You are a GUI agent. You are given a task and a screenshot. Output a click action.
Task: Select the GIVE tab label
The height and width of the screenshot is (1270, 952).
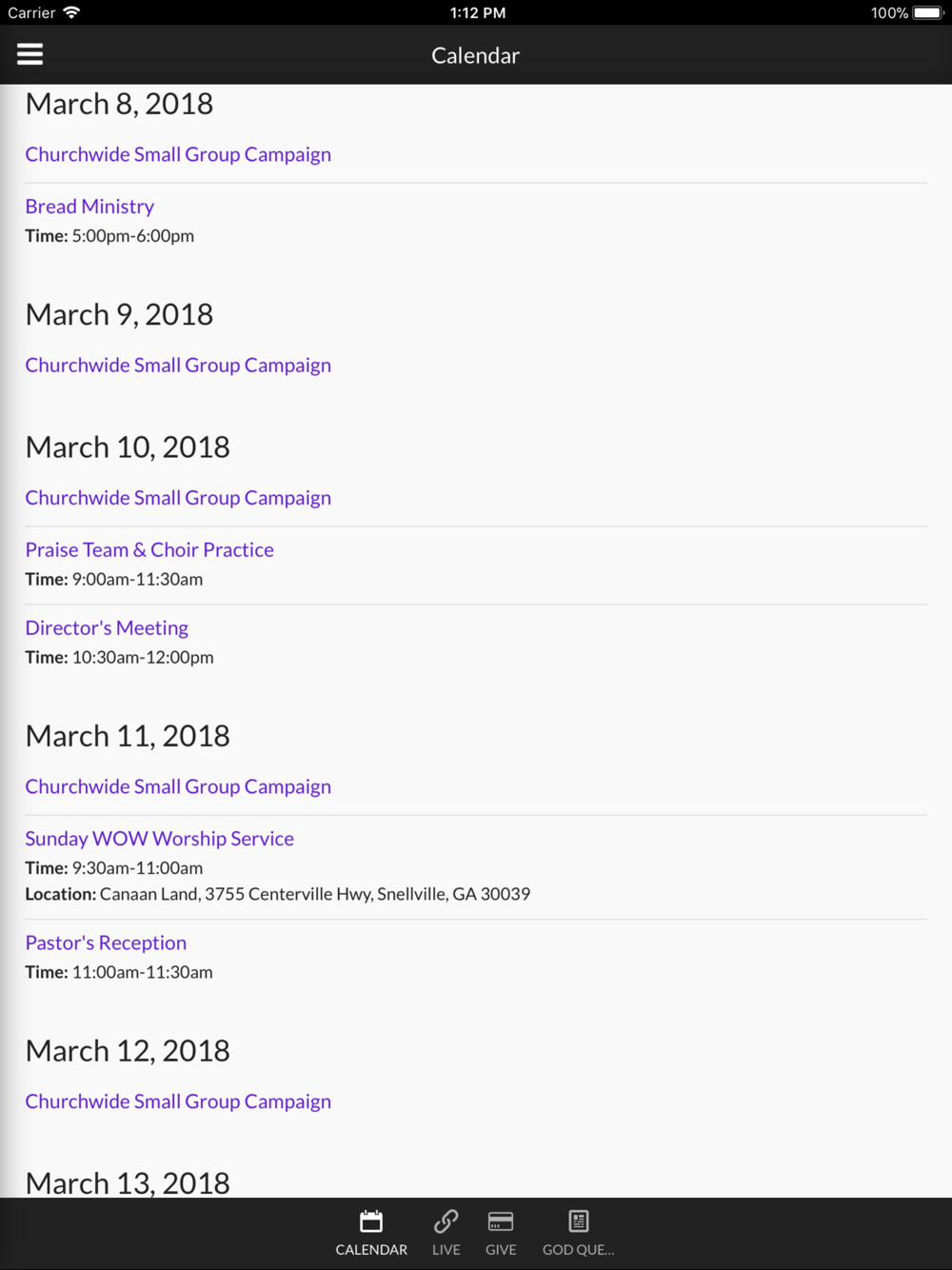[501, 1250]
